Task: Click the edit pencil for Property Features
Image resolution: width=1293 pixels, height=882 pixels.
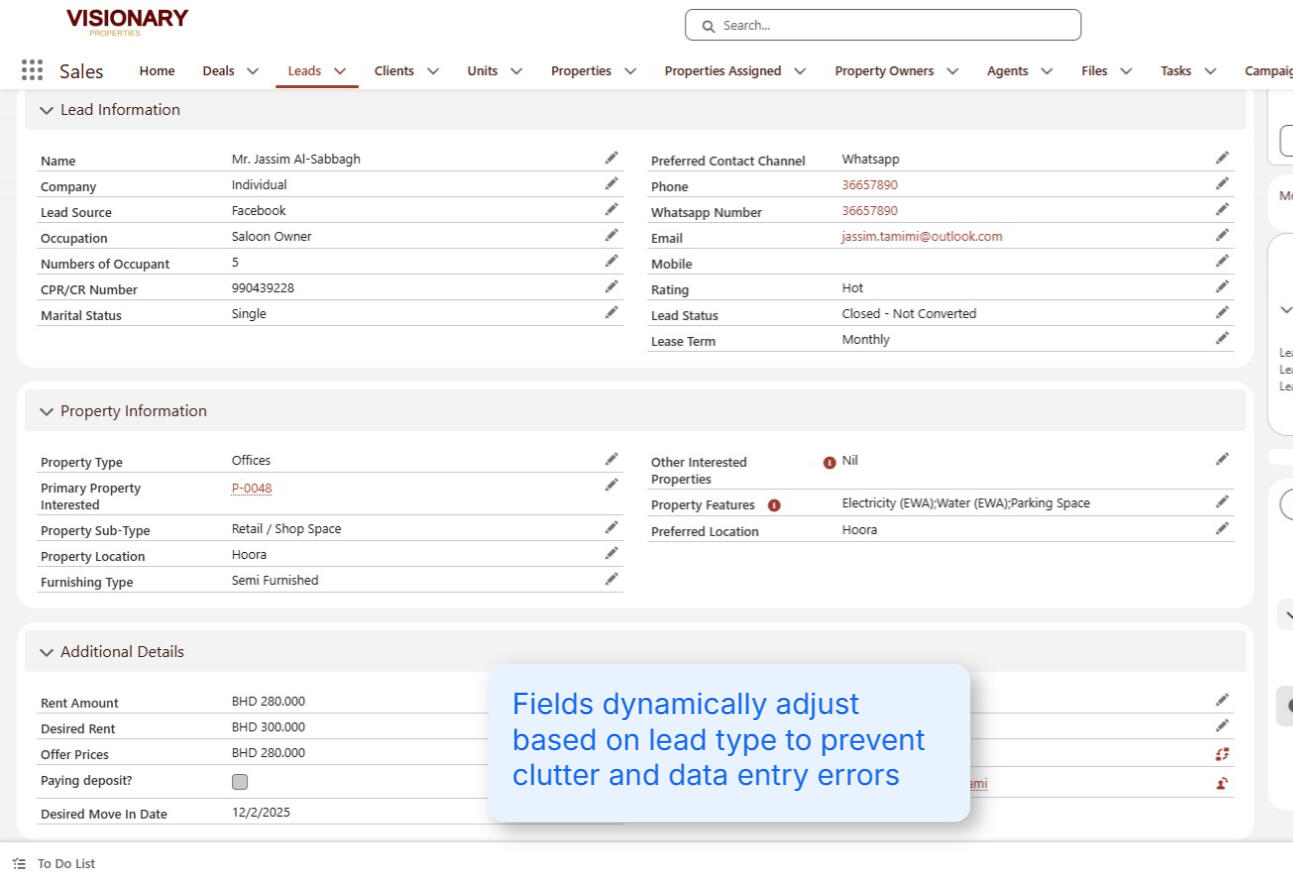Action: click(x=1221, y=505)
